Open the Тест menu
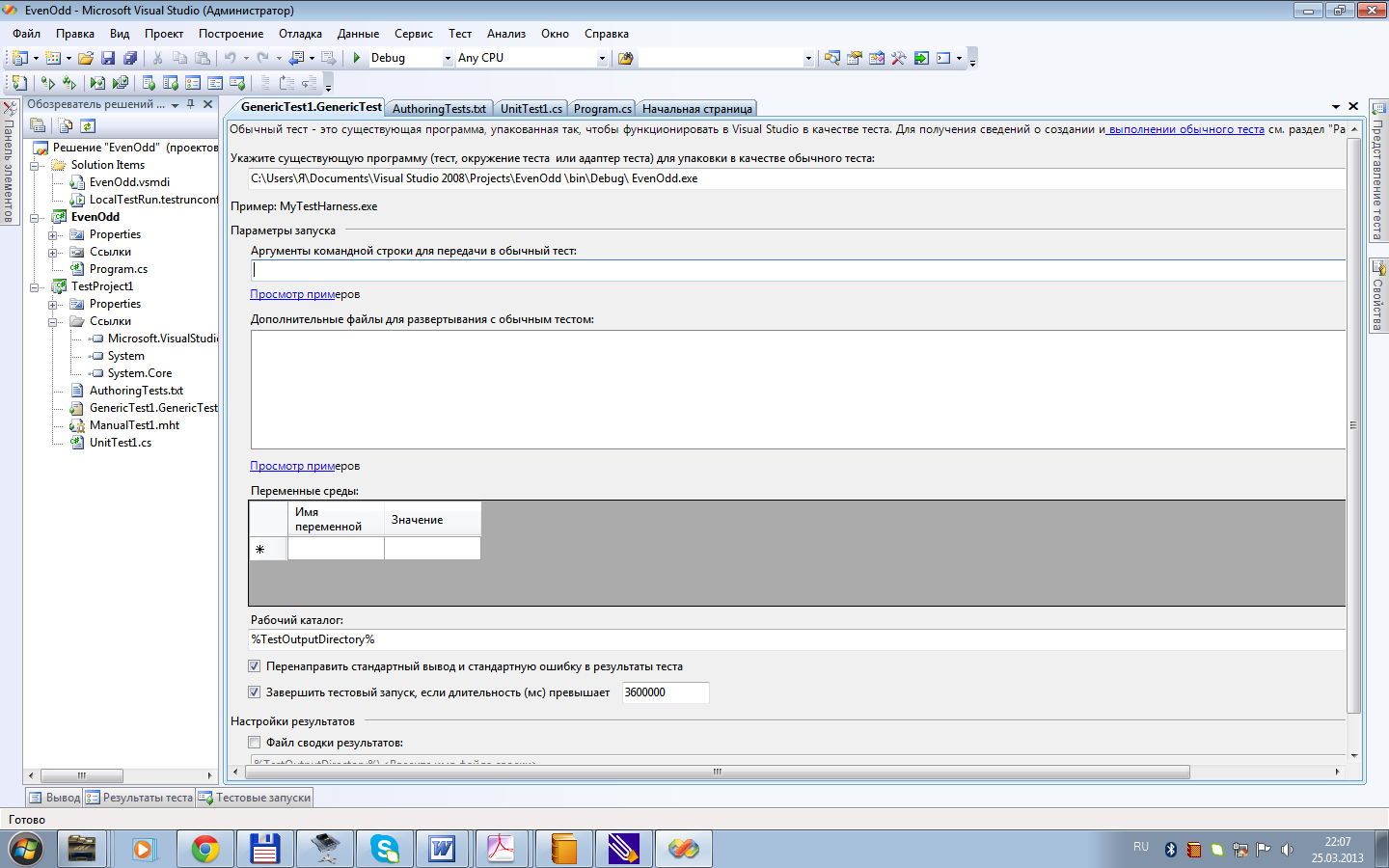 point(460,34)
